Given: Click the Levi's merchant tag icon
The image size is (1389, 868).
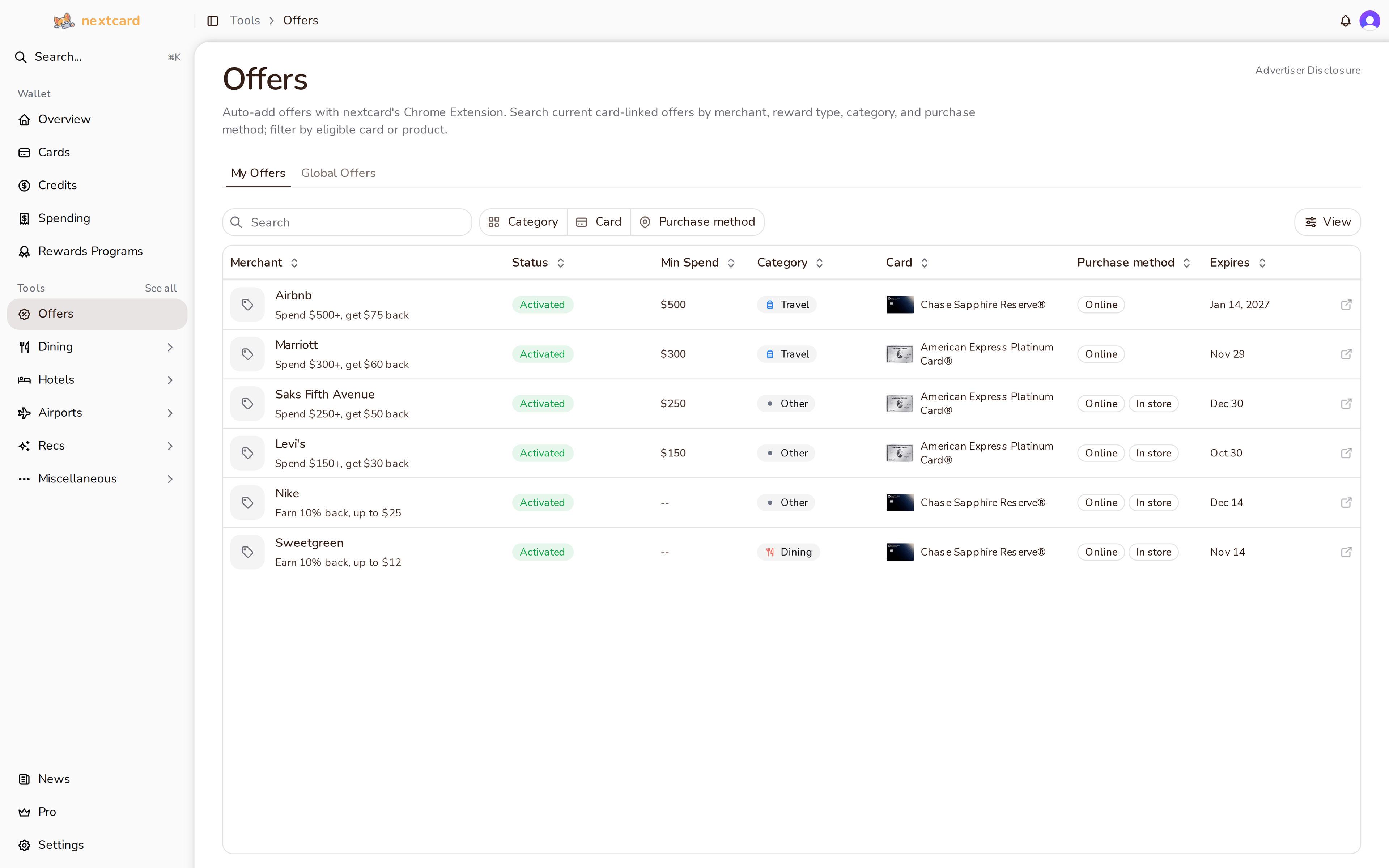Looking at the screenshot, I should [x=247, y=453].
